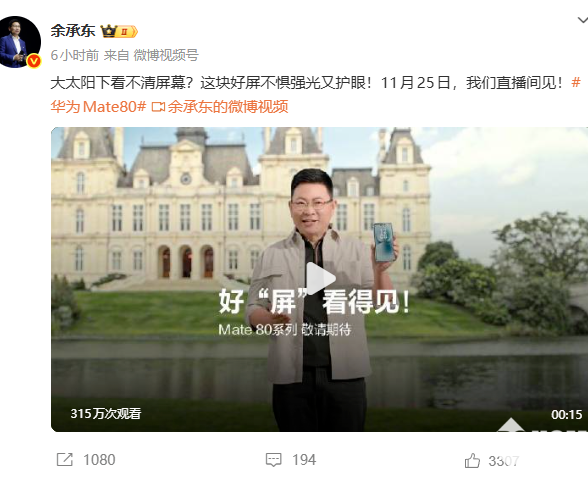Click the repost share icon
588x480 pixels.
click(x=64, y=460)
